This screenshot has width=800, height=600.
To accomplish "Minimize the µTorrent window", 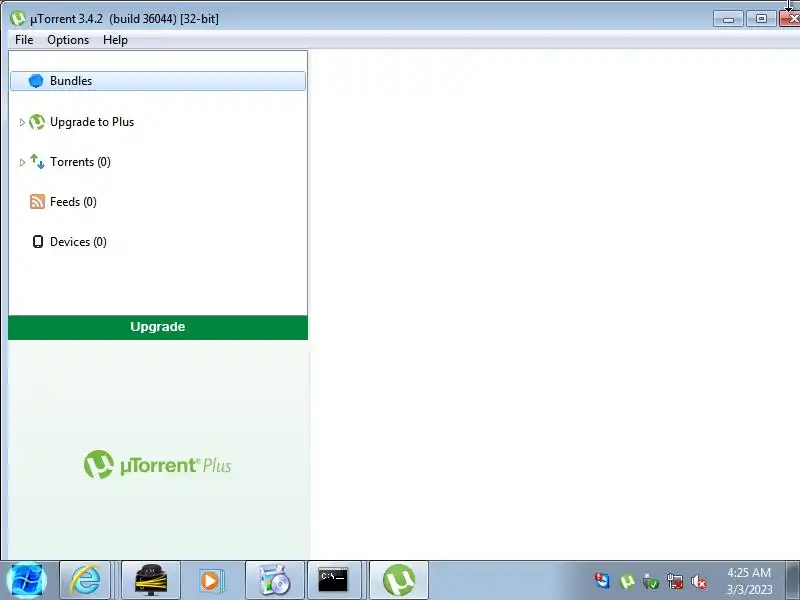I will coord(728,19).
